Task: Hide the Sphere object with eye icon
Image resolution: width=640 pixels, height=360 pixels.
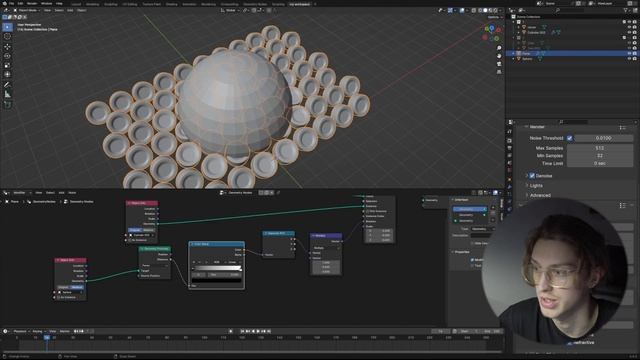Action: click(629, 59)
